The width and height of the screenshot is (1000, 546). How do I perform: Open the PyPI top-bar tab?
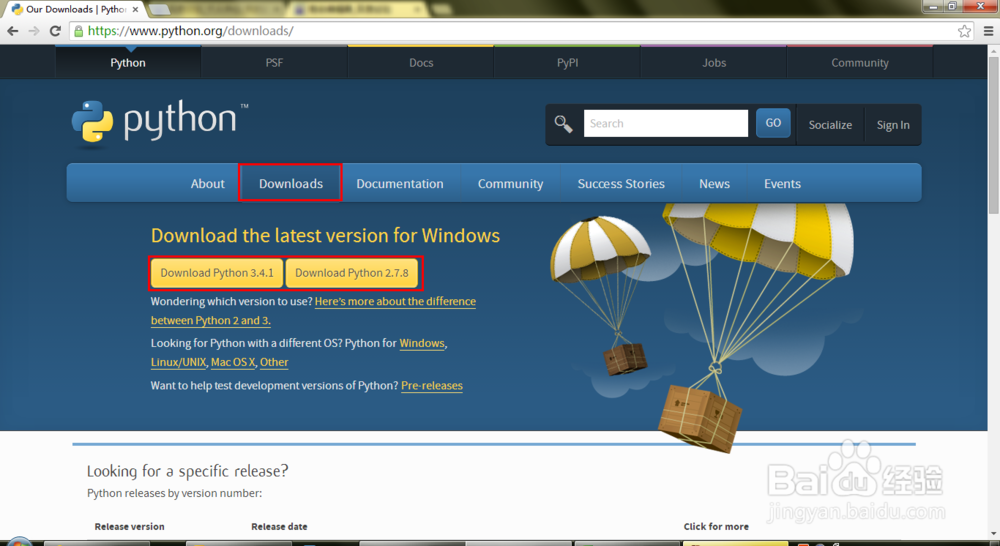click(x=568, y=63)
